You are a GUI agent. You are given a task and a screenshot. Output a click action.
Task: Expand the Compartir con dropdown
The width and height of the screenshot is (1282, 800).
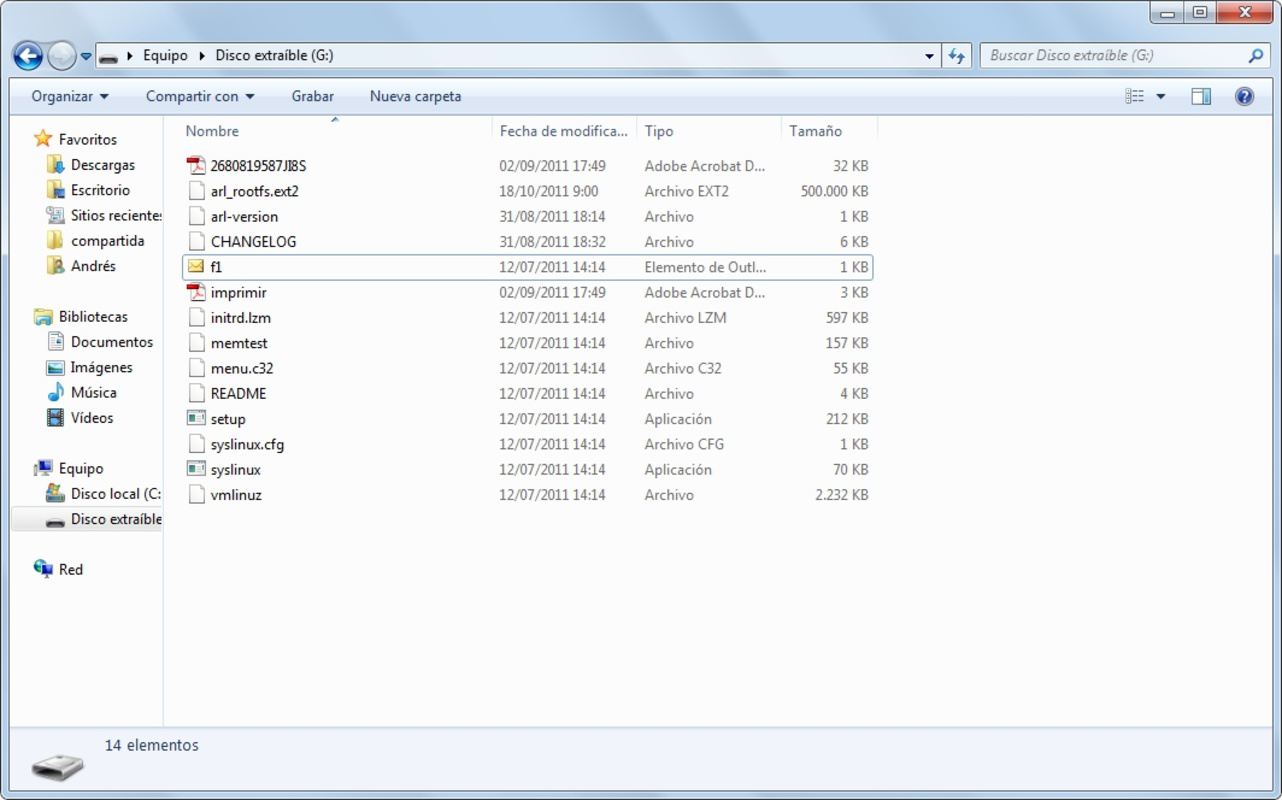point(198,95)
